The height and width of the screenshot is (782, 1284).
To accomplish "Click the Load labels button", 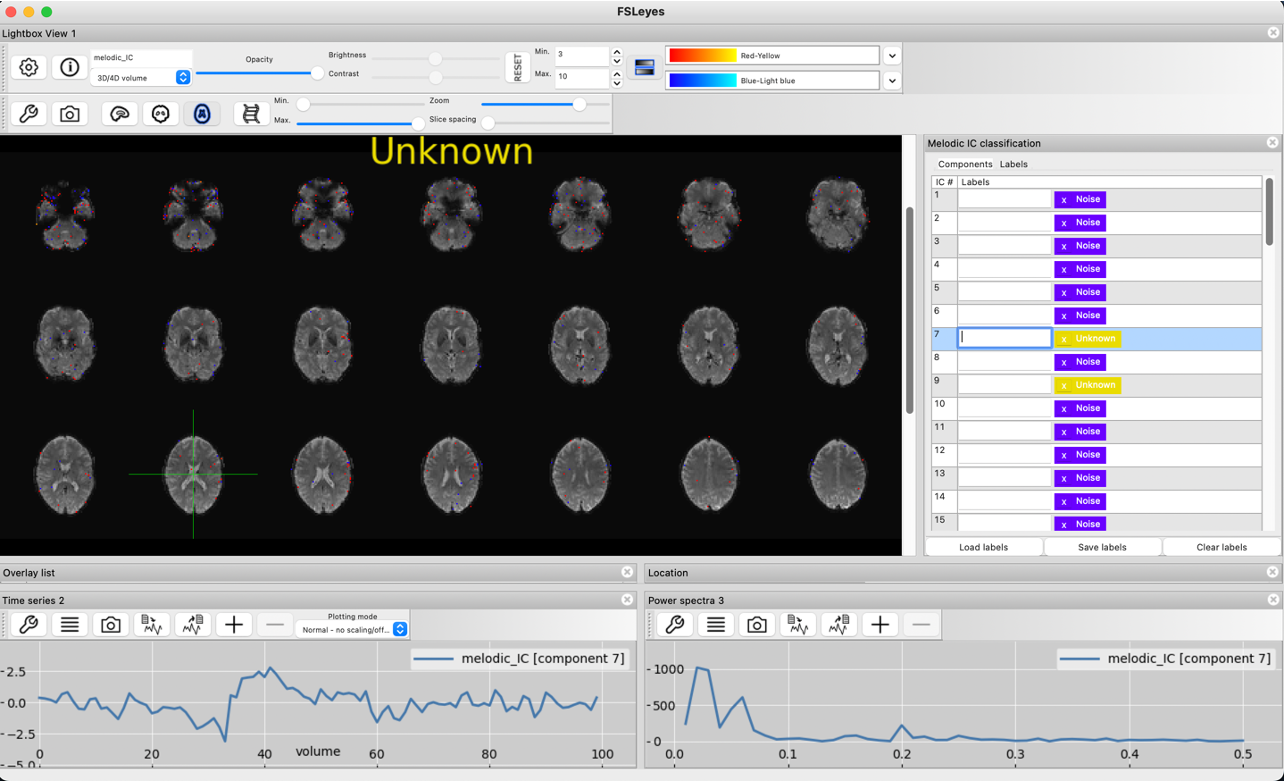I will point(984,547).
